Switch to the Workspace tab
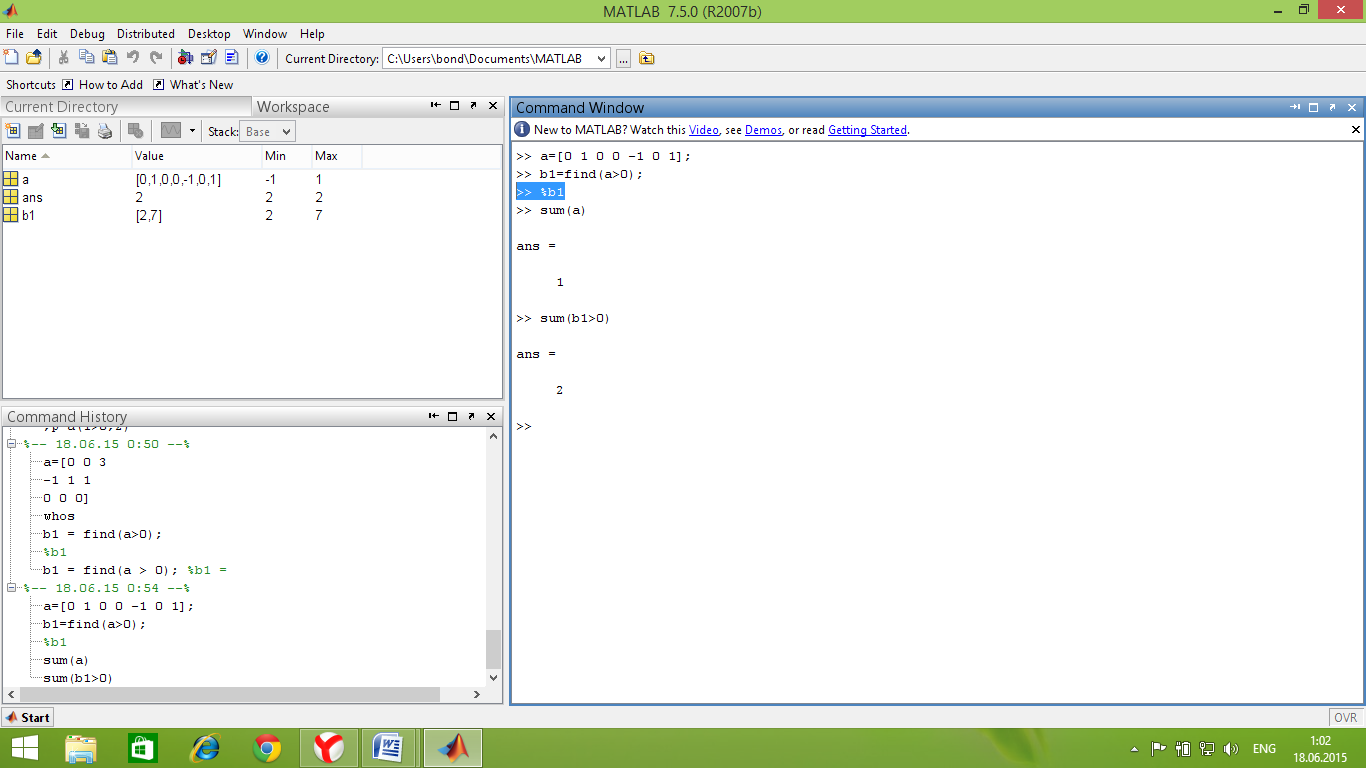The width and height of the screenshot is (1366, 768). pyautogui.click(x=293, y=107)
